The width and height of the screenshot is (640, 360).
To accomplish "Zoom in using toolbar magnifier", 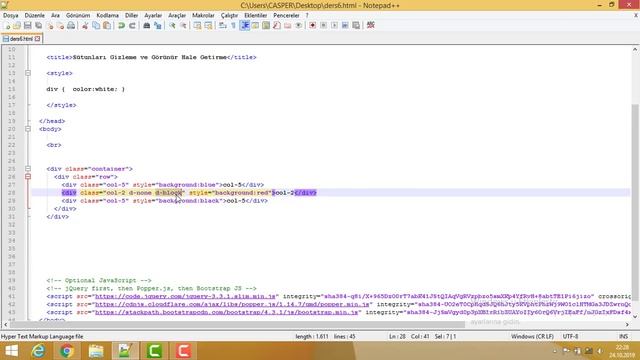I will click(x=172, y=25).
